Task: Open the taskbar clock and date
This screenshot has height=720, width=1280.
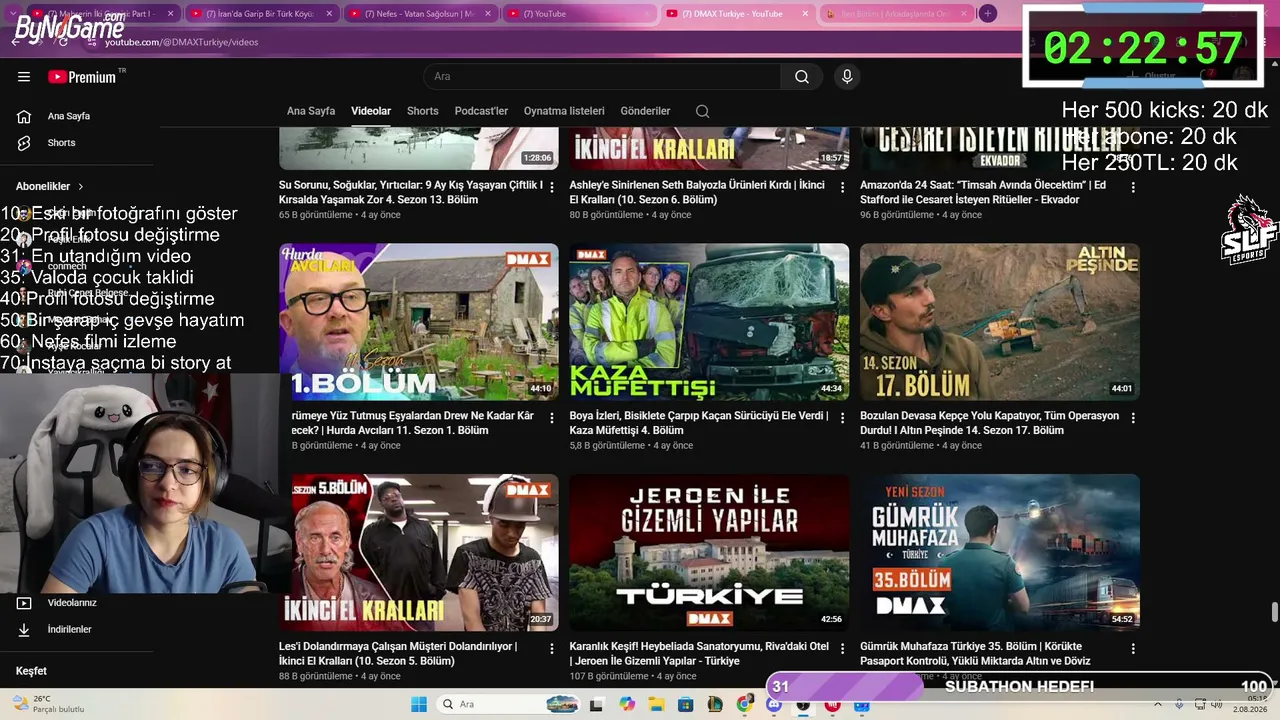Action: 1250,704
